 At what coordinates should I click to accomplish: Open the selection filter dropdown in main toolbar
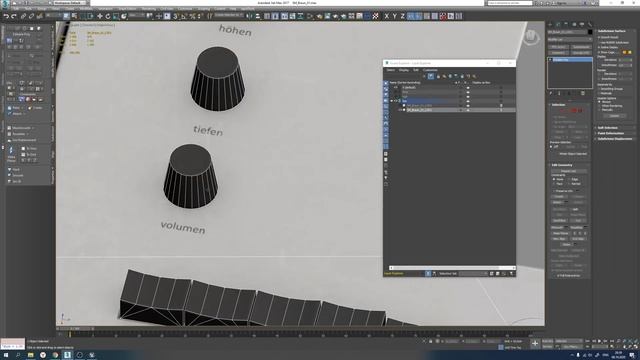coord(53,16)
